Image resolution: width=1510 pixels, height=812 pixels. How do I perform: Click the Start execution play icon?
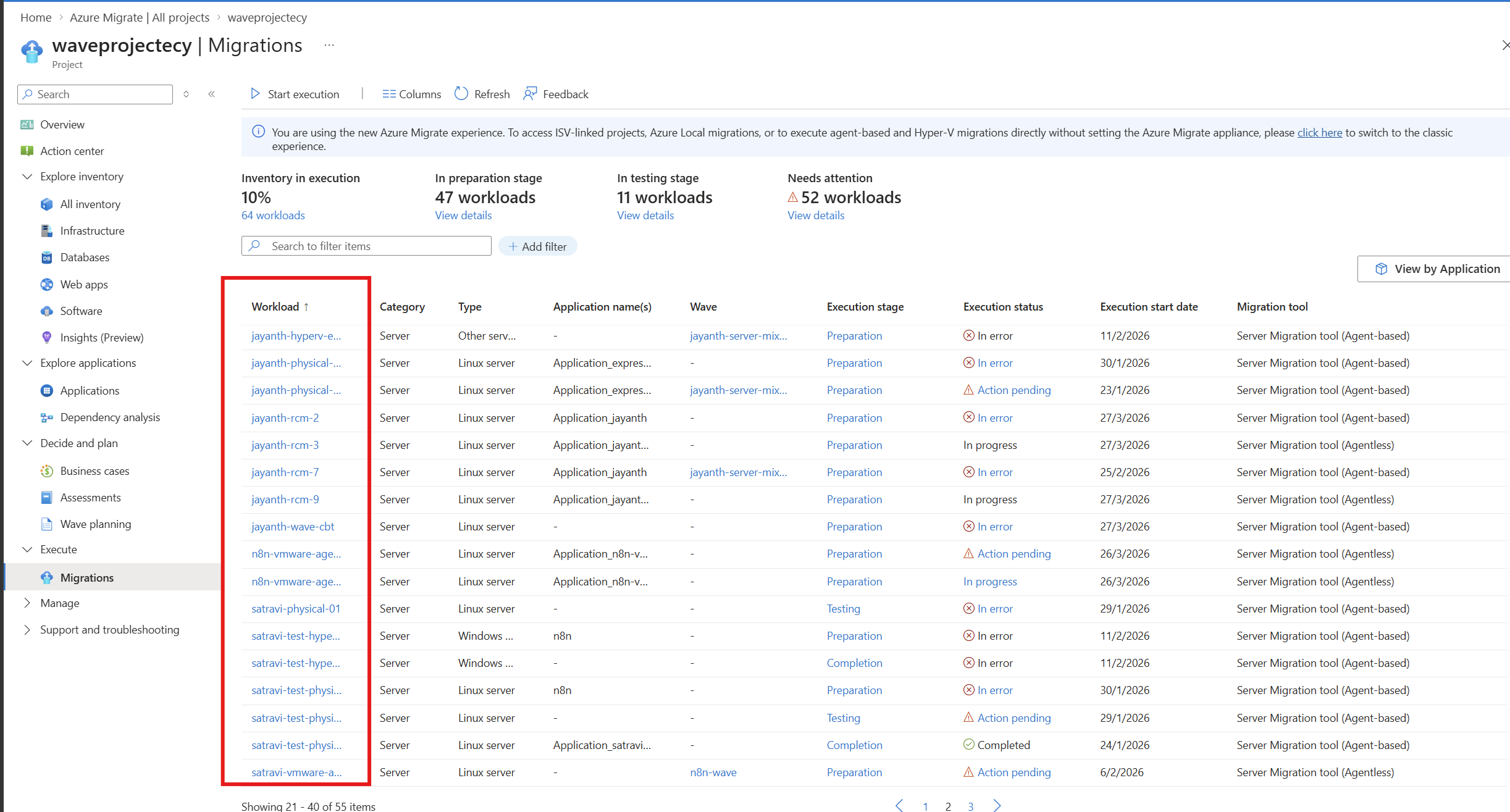click(x=255, y=94)
